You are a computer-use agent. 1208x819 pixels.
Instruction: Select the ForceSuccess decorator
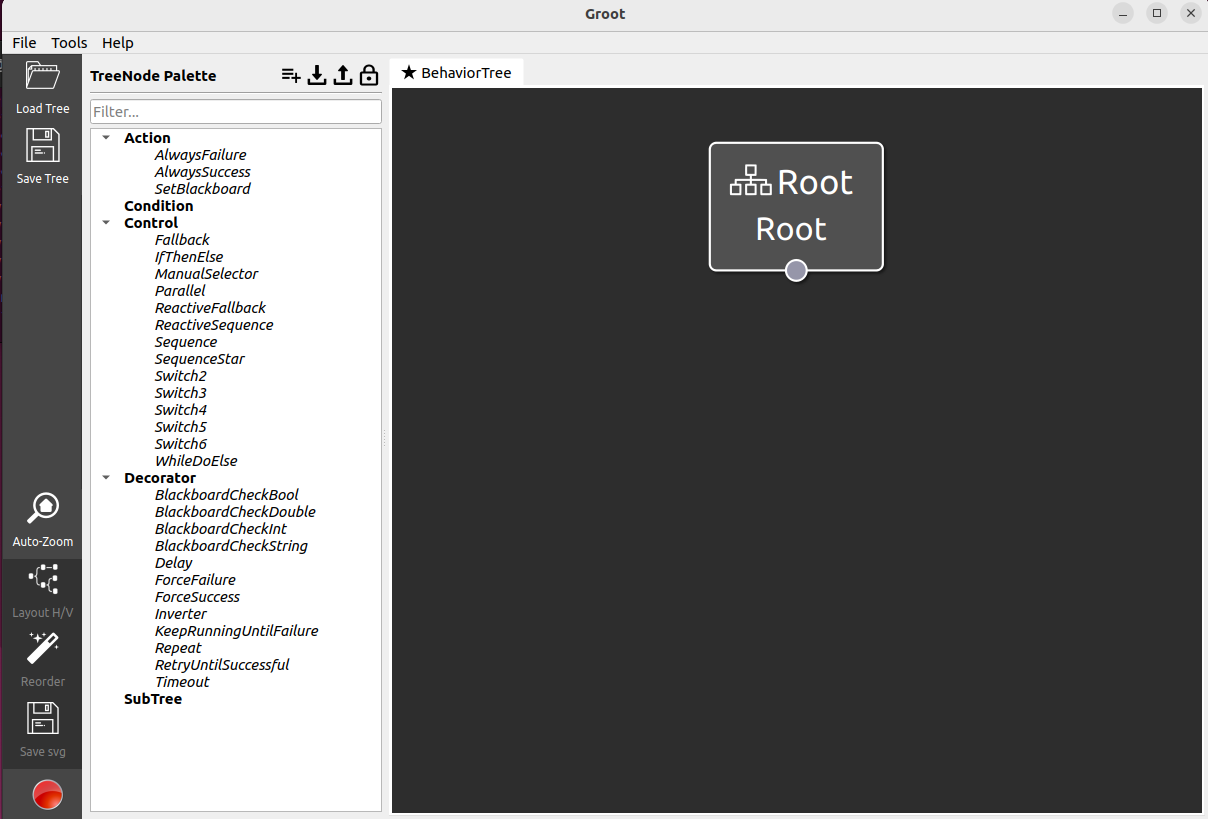[x=197, y=597]
